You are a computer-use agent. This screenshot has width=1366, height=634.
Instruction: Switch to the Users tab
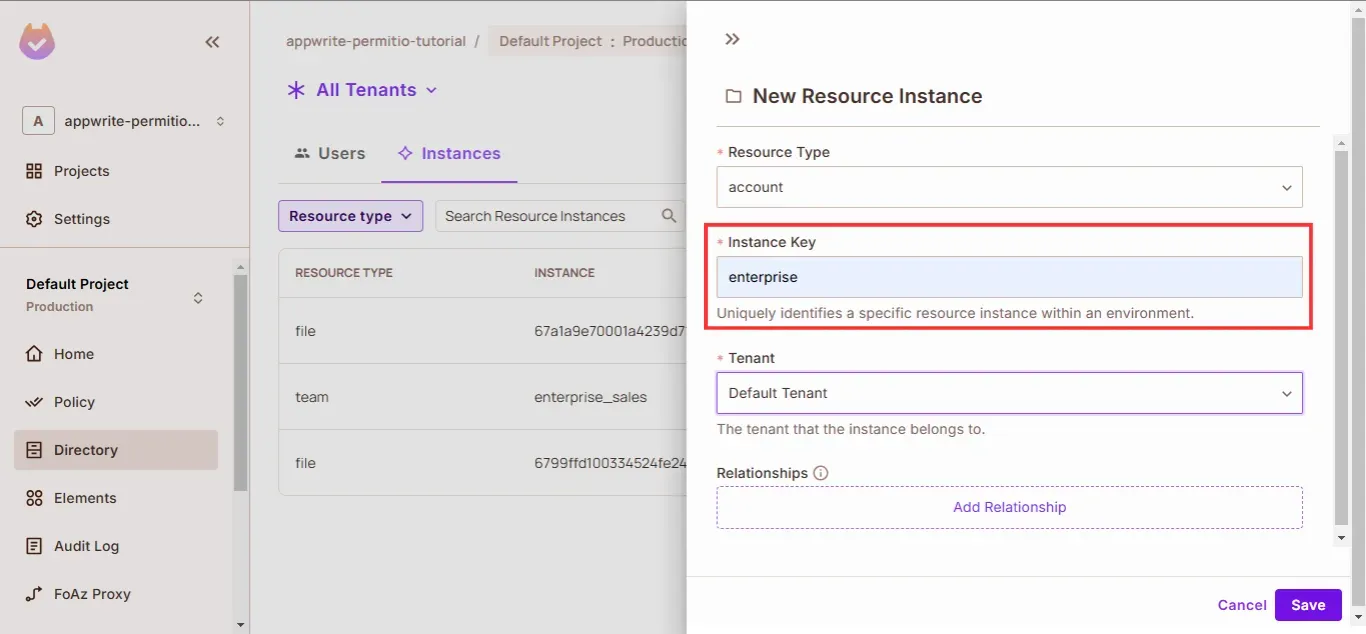[x=329, y=153]
